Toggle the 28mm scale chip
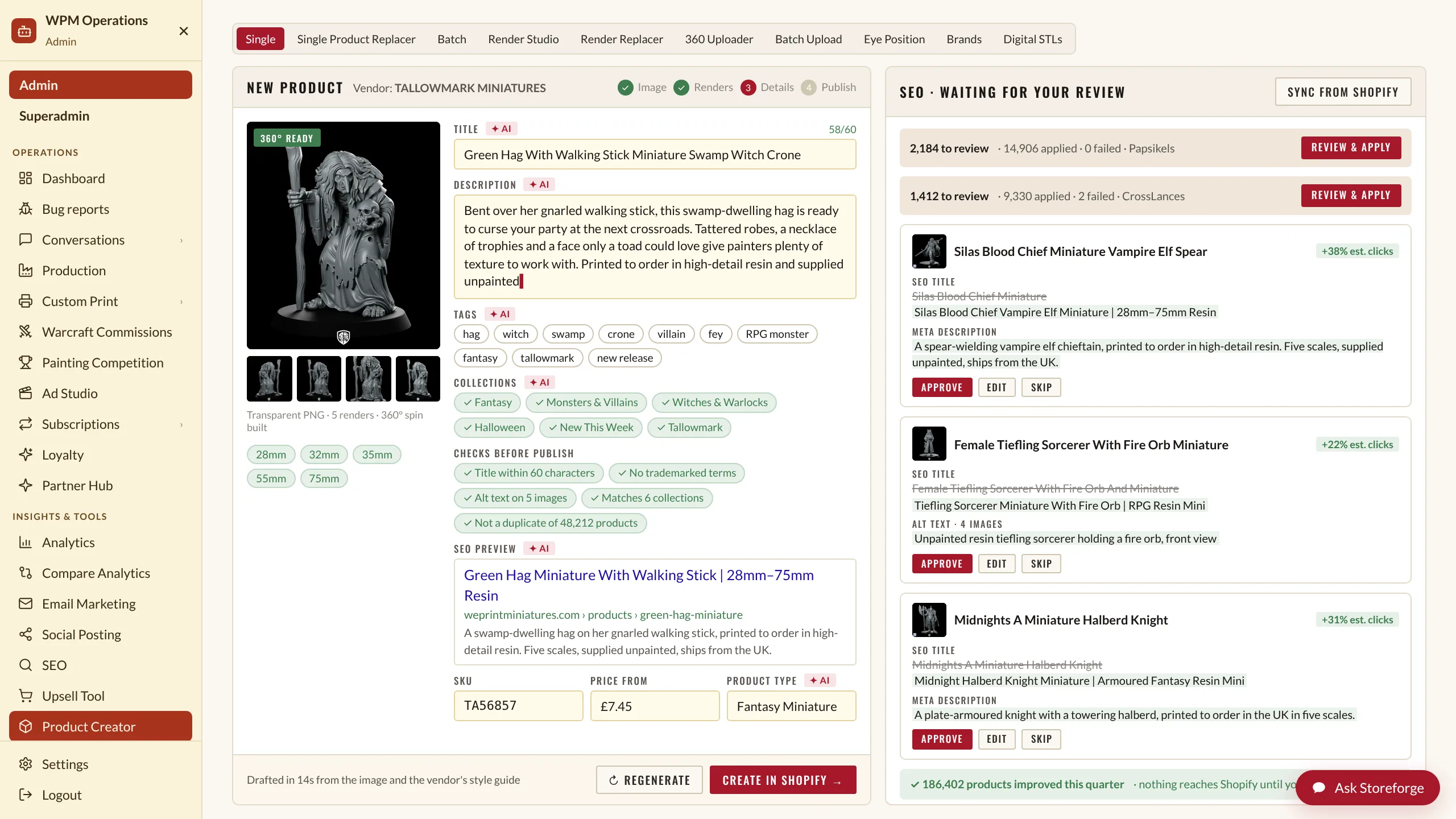Image resolution: width=1456 pixels, height=819 pixels. point(271,455)
